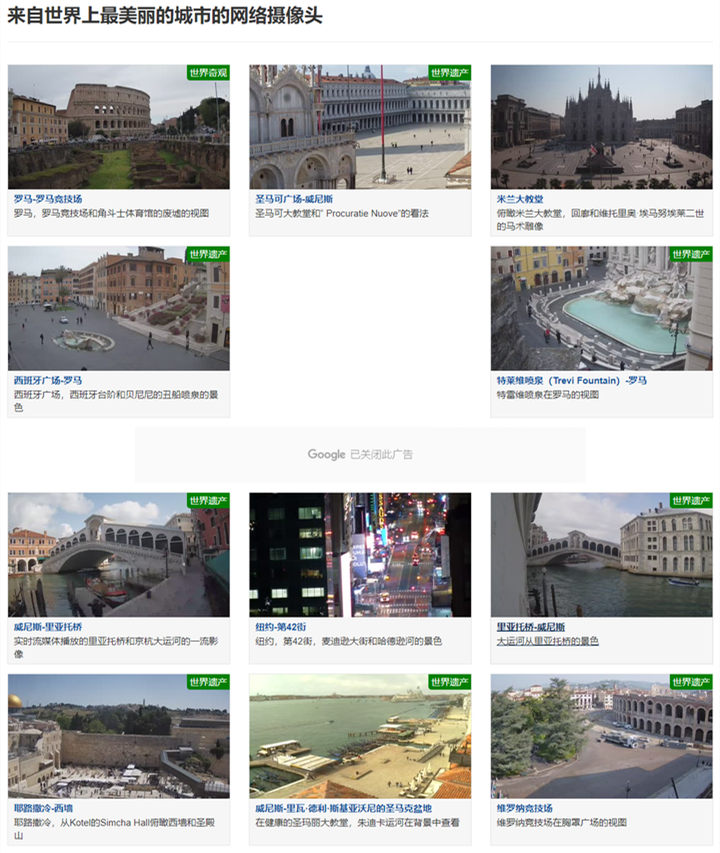Click the 世界遗产 badge on Verona Arena image
Image resolution: width=720 pixels, height=853 pixels.
690,682
